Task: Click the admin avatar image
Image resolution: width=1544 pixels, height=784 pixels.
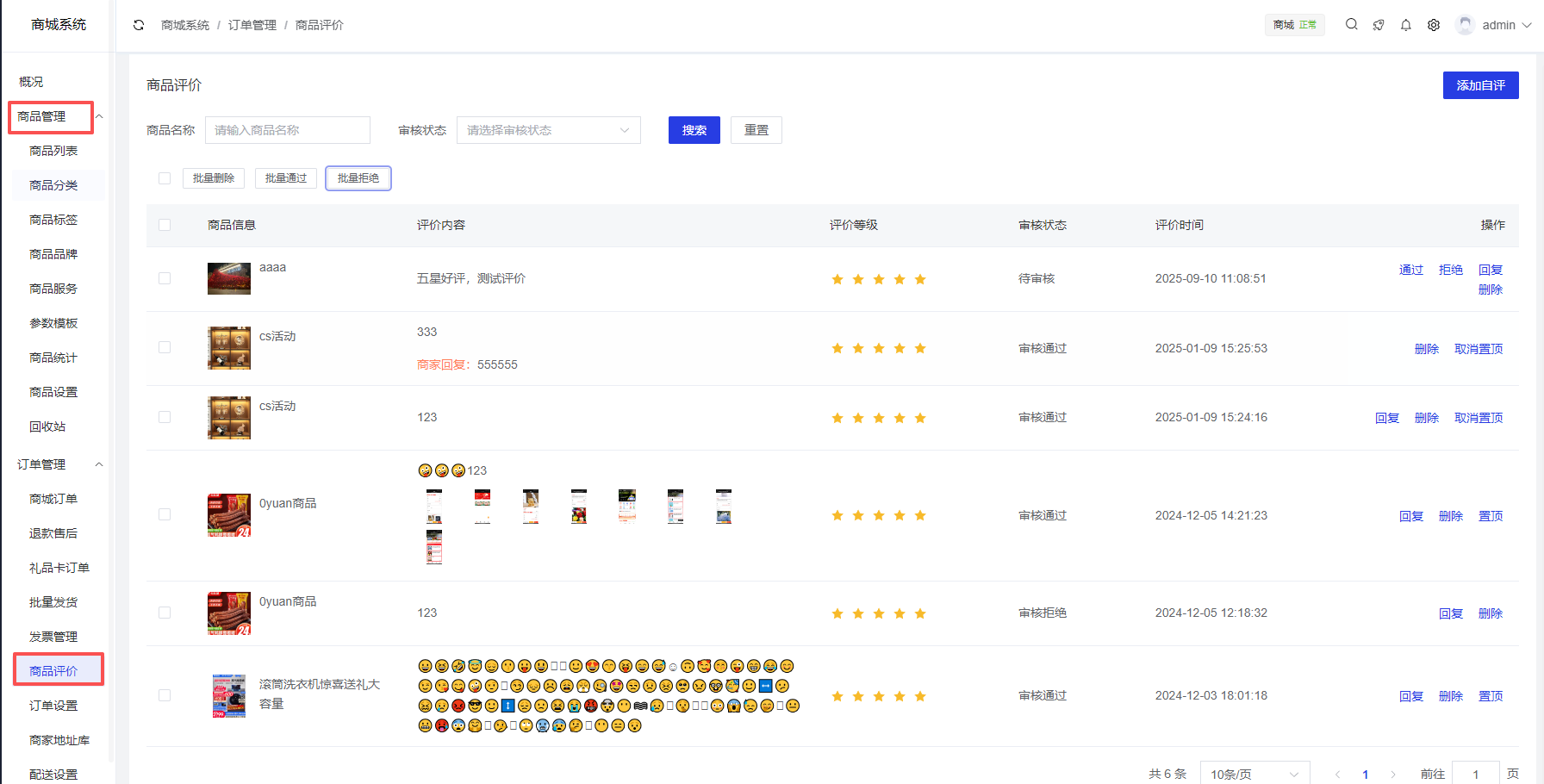Action: (1465, 25)
